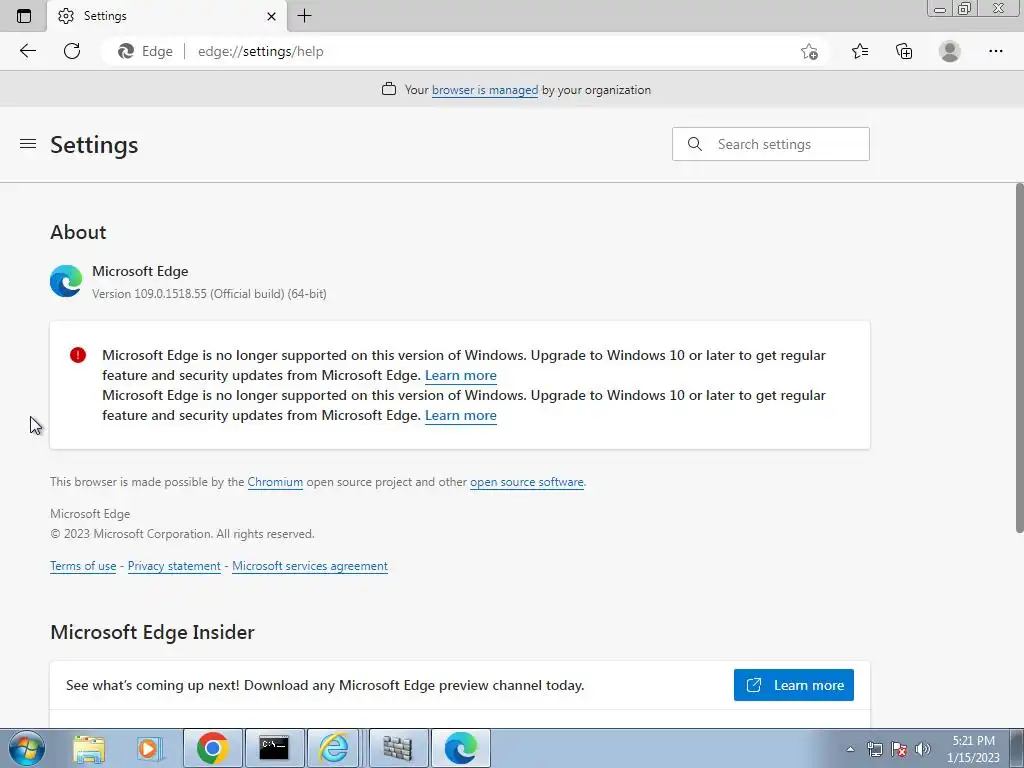
Task: Click the About heading
Action: (78, 232)
